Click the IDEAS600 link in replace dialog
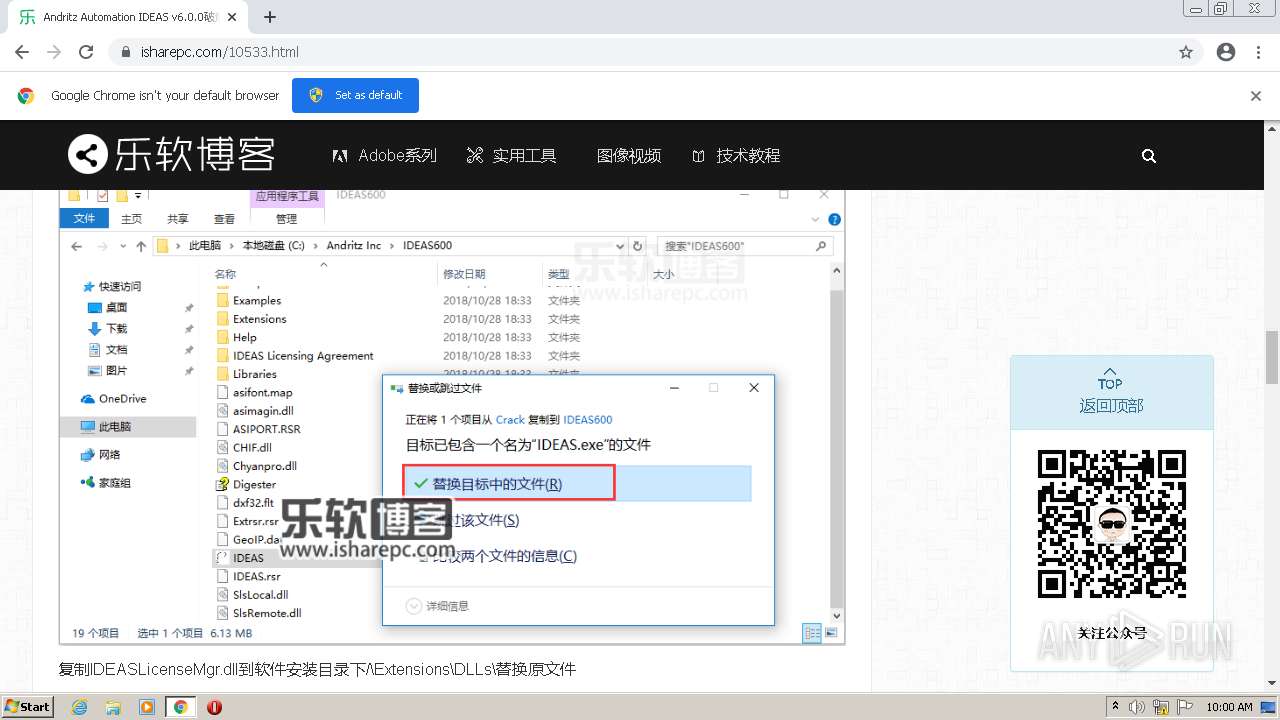 point(588,420)
